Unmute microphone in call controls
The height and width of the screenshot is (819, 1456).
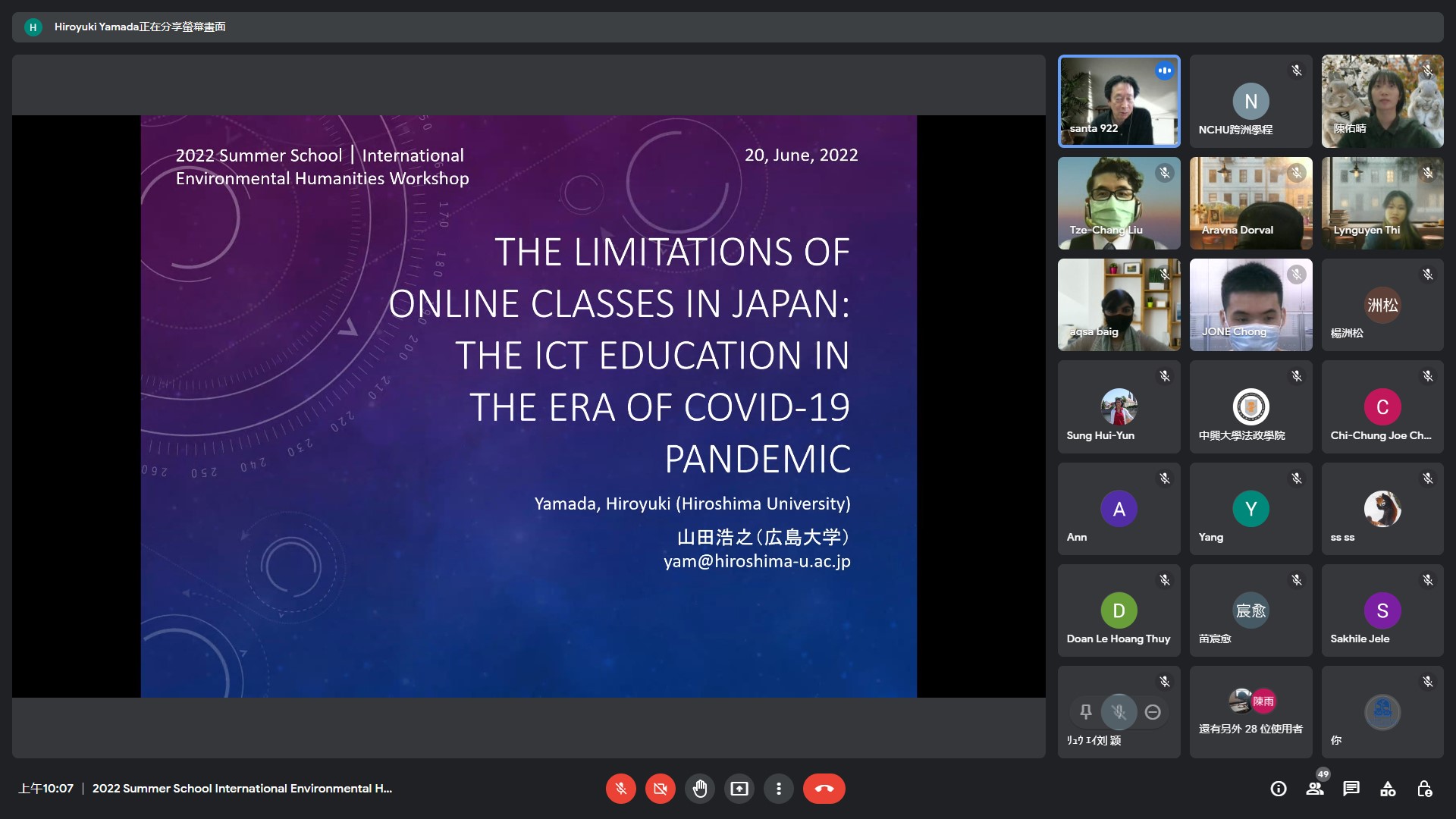tap(620, 789)
